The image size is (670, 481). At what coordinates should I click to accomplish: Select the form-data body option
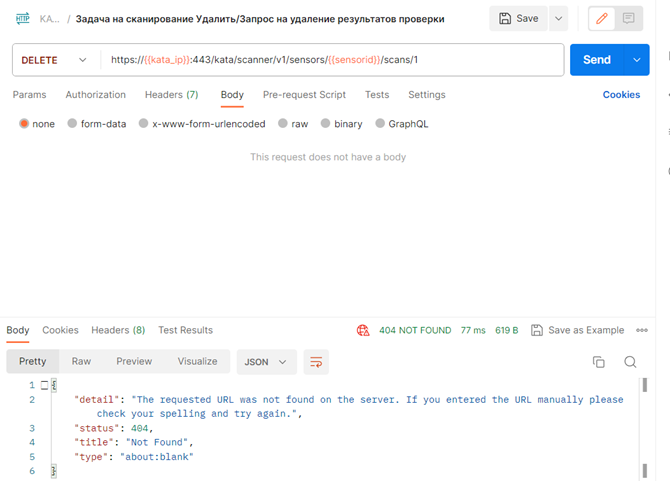click(97, 124)
